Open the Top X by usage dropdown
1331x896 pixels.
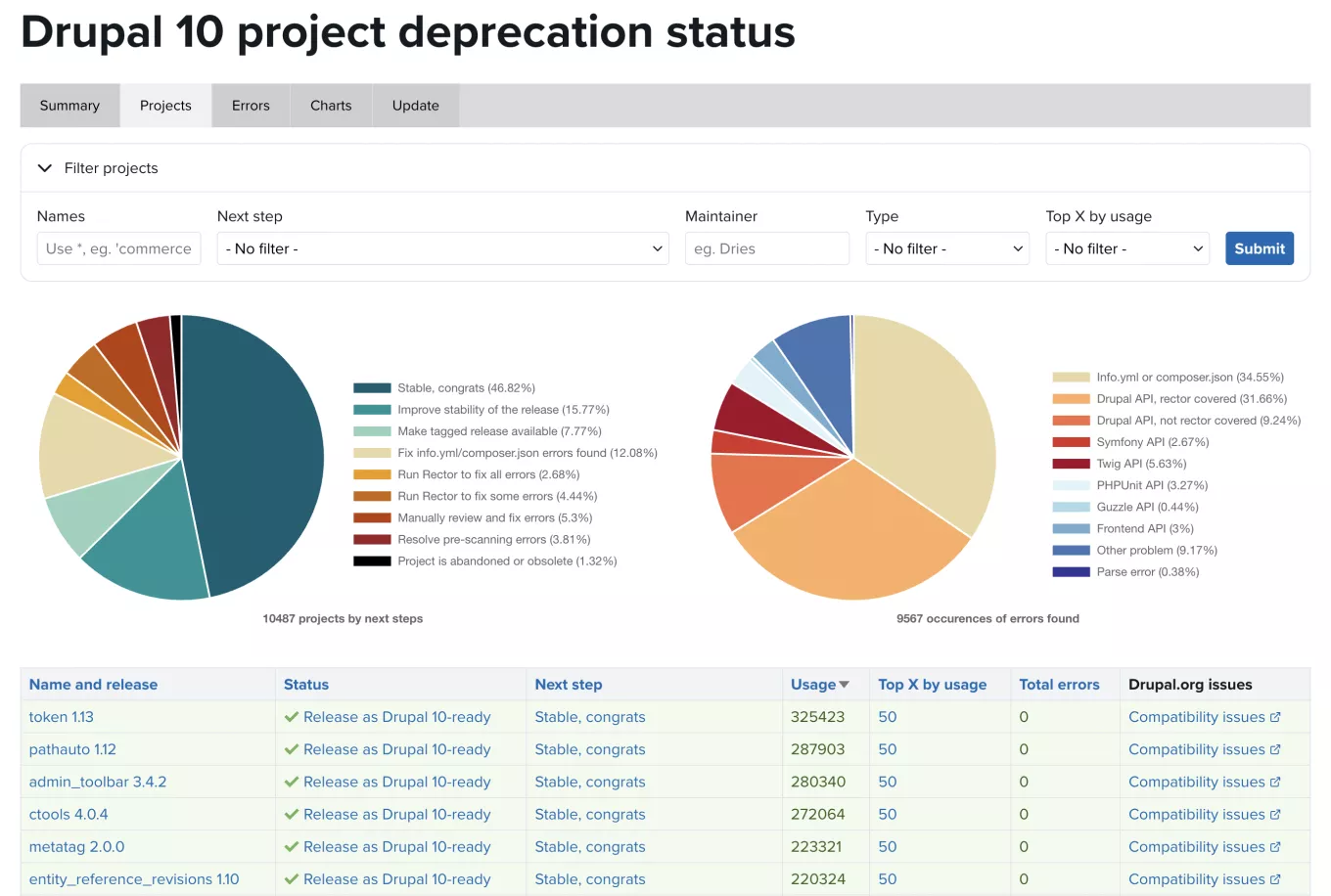tap(1126, 248)
